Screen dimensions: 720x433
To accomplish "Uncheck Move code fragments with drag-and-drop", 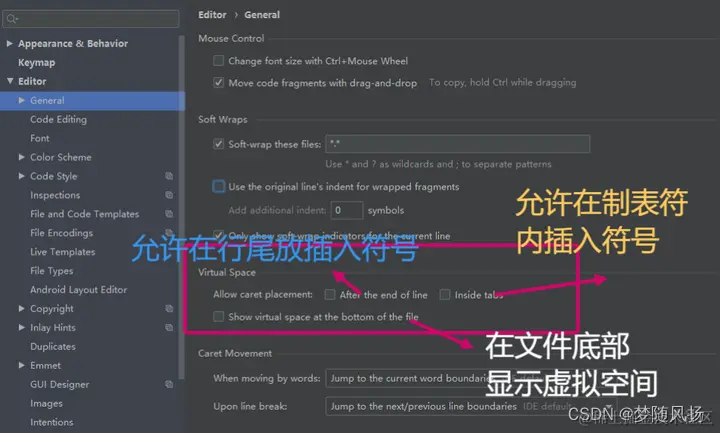I will click(x=219, y=83).
